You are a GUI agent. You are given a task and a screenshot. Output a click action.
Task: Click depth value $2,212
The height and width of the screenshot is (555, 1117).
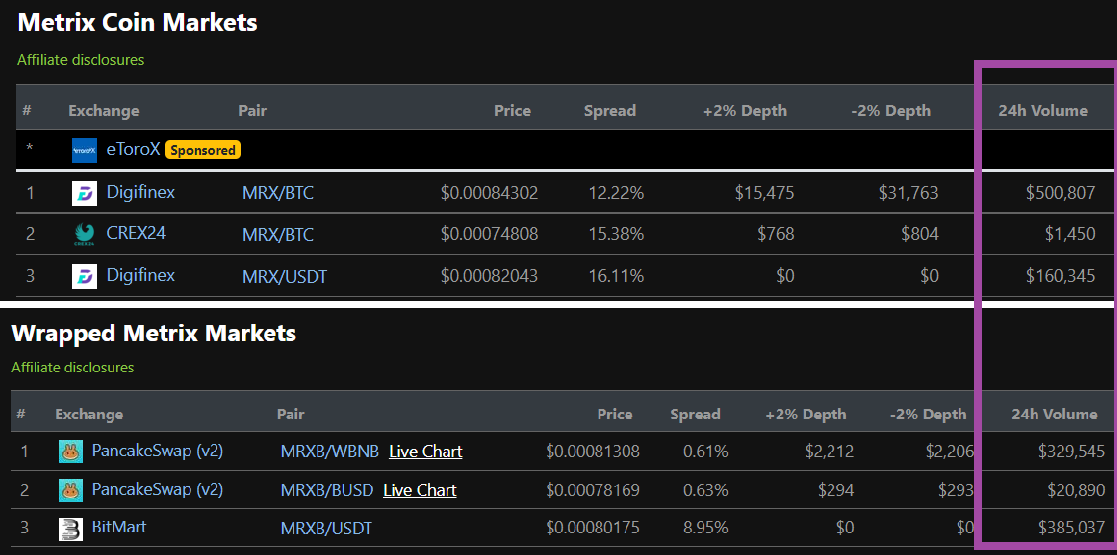829,452
